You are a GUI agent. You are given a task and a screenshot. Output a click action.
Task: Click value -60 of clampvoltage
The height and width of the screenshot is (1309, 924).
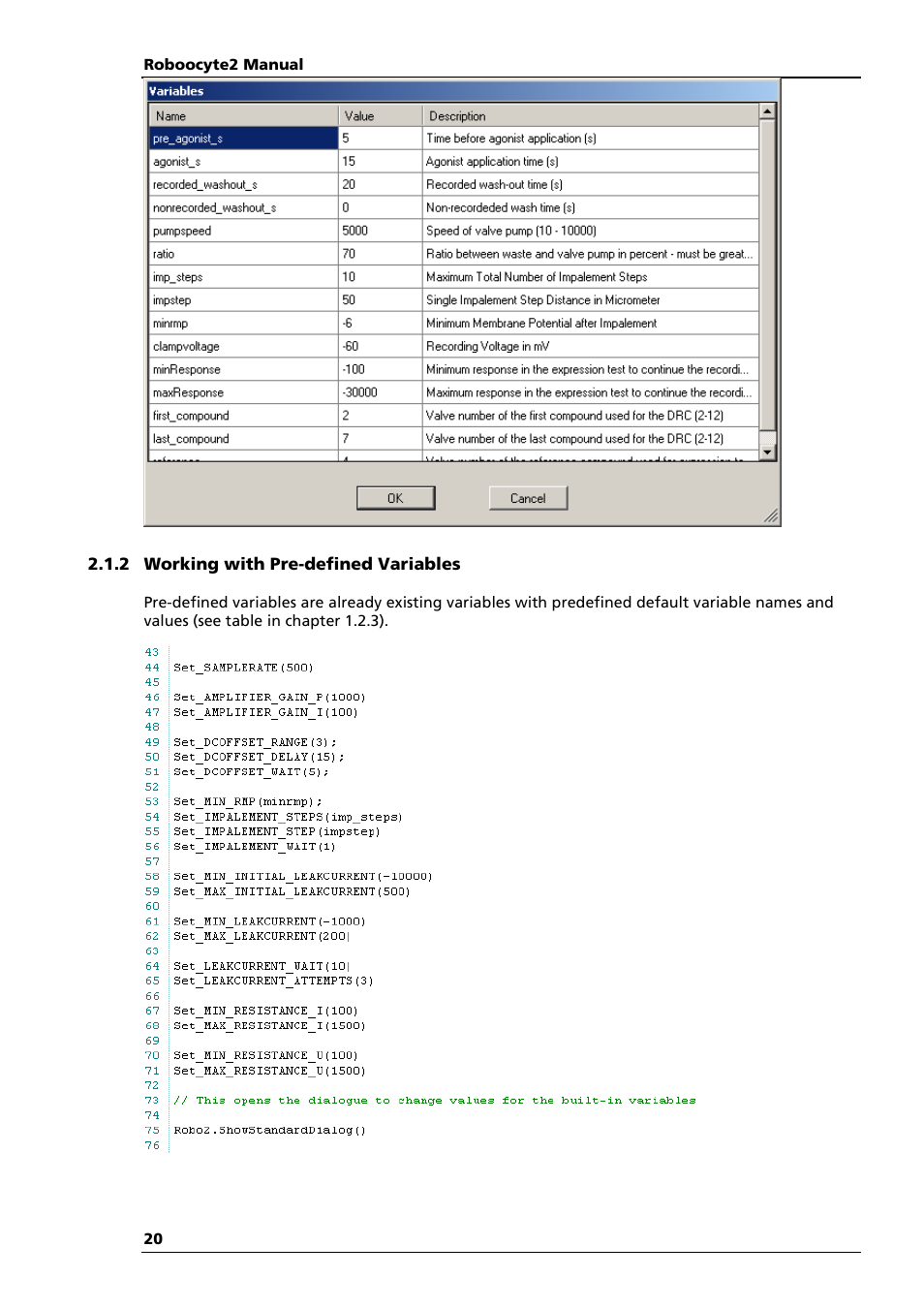pos(350,347)
